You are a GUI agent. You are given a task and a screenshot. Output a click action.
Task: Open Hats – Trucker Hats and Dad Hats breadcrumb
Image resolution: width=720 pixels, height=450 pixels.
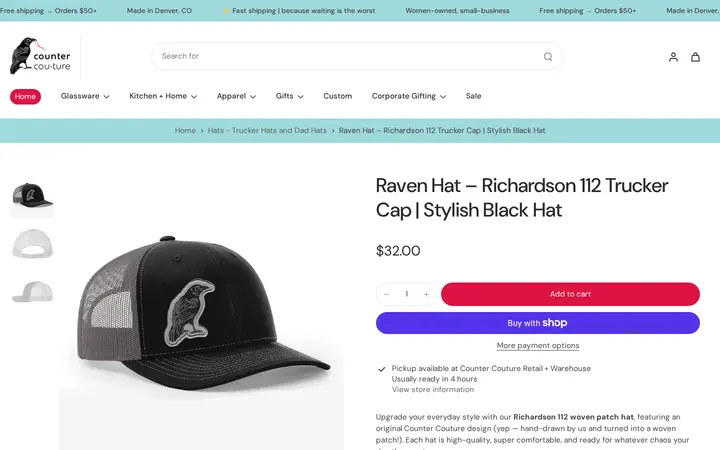(x=267, y=130)
